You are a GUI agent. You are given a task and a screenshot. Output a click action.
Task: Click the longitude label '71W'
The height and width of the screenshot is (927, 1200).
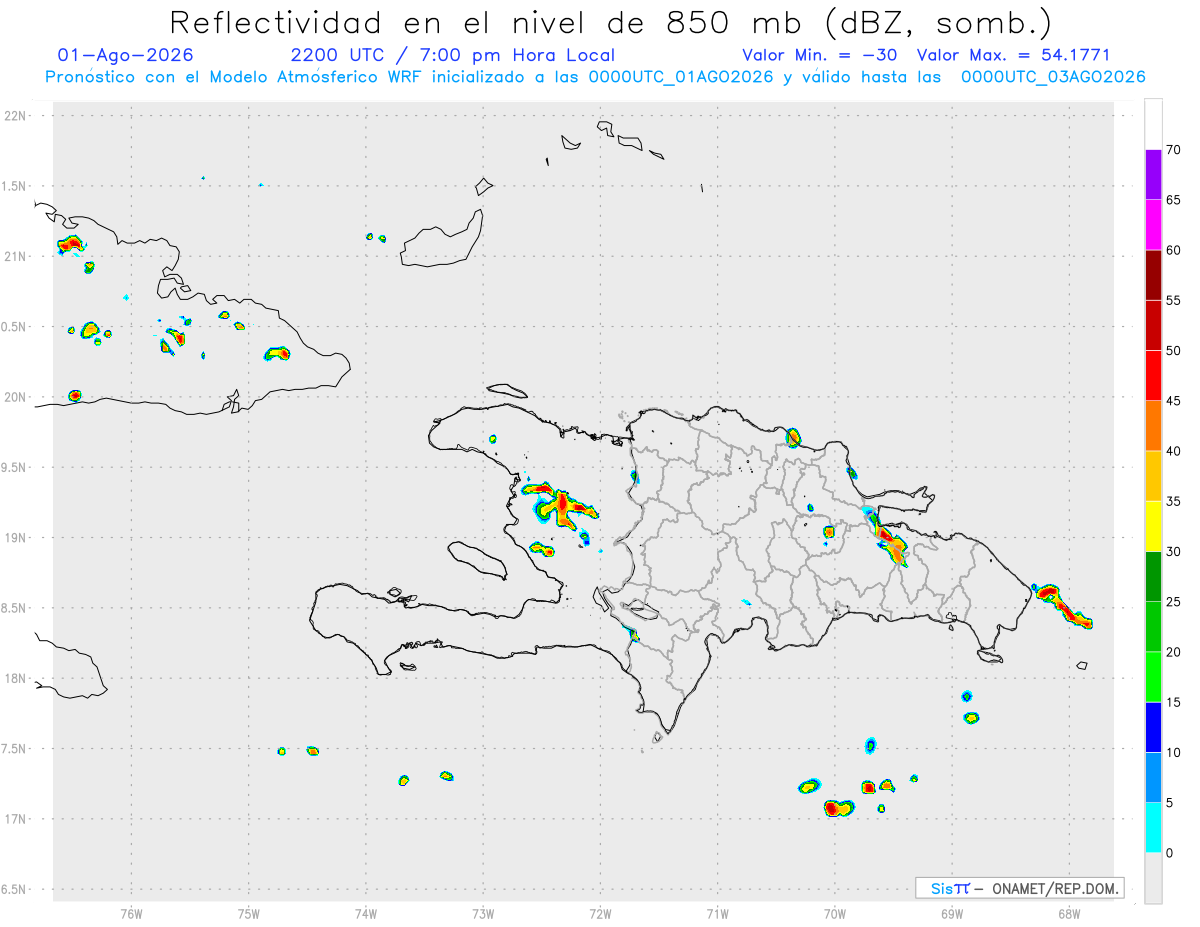coord(717,913)
